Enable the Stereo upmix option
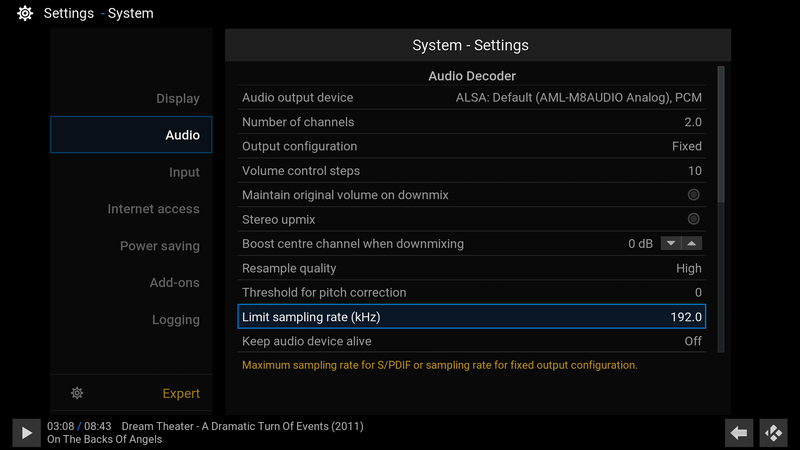This screenshot has height=450, width=800. click(693, 219)
